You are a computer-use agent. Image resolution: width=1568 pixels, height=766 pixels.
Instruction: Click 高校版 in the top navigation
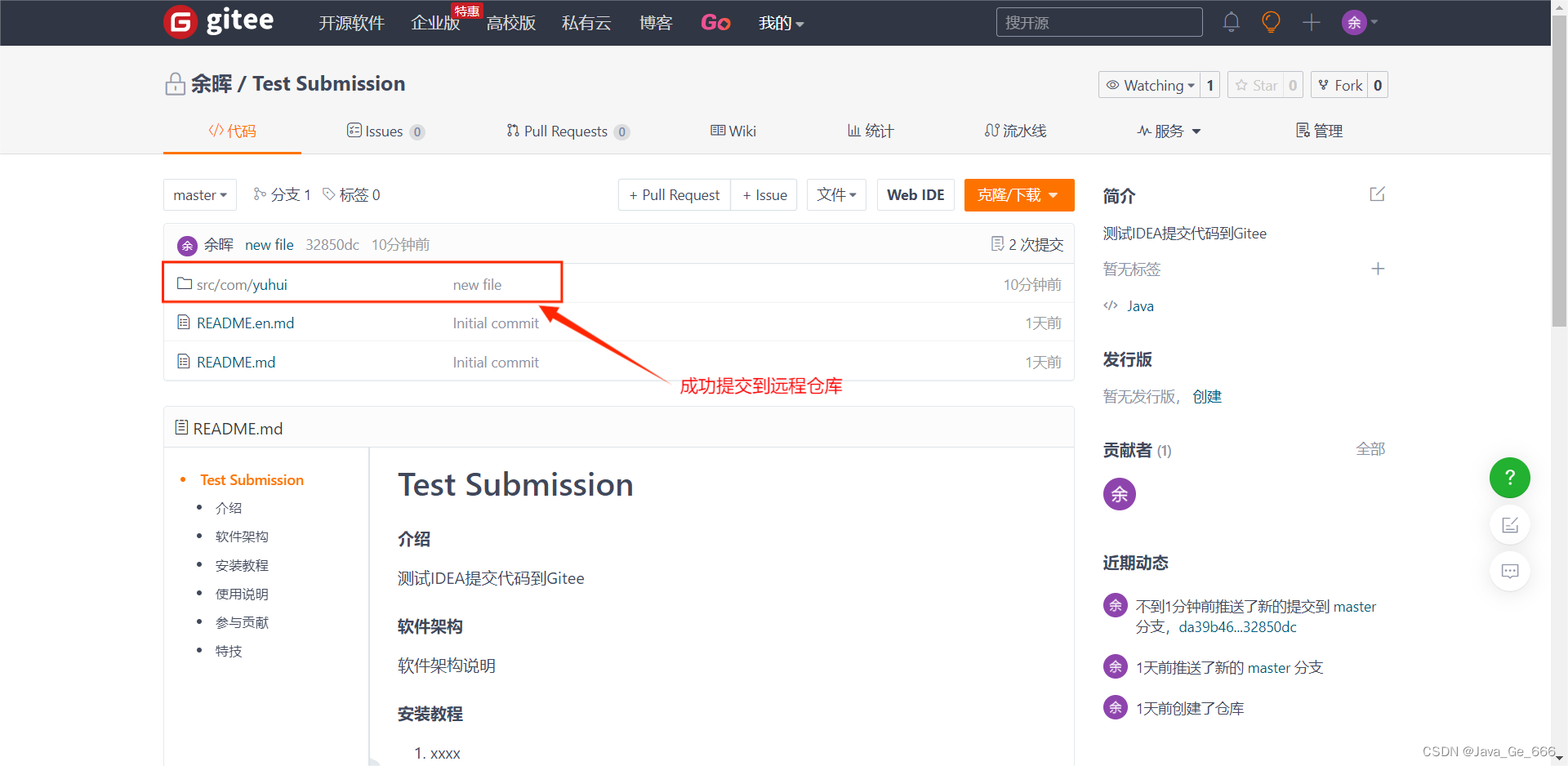click(511, 23)
